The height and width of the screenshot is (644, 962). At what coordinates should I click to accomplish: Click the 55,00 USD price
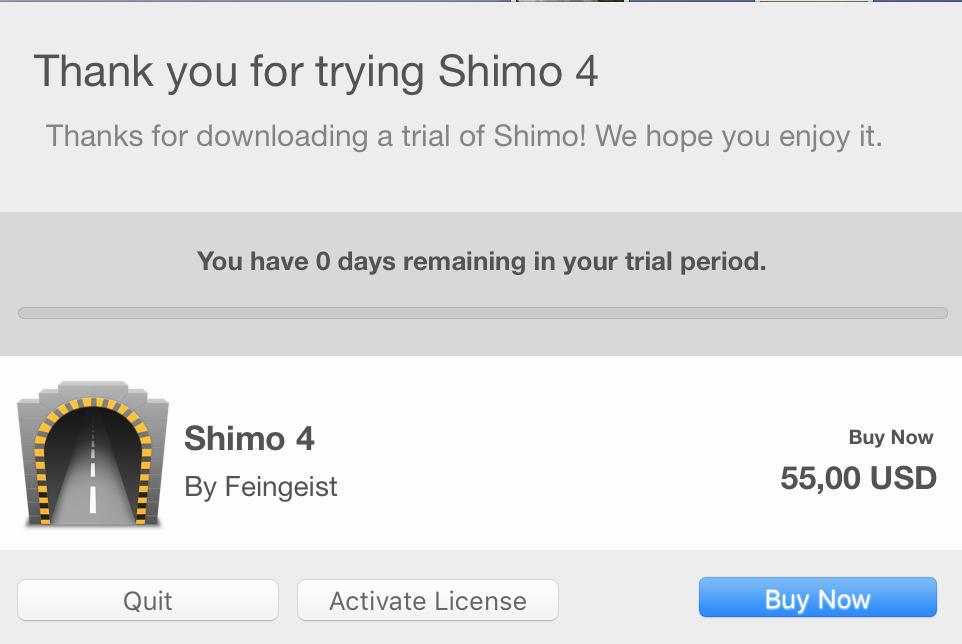click(x=858, y=478)
